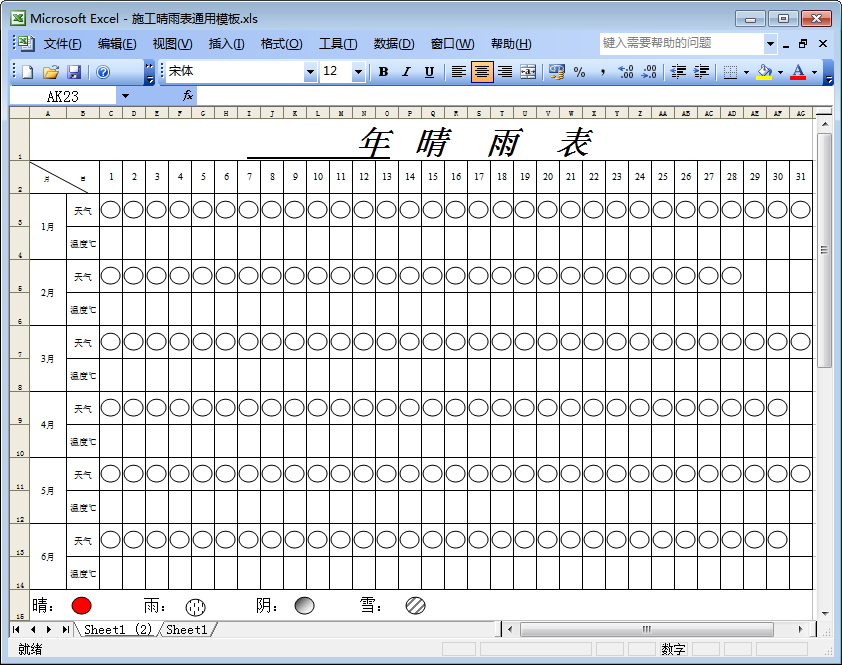Select the 2月 month cell
Image resolution: width=842 pixels, height=665 pixels.
coord(48,293)
